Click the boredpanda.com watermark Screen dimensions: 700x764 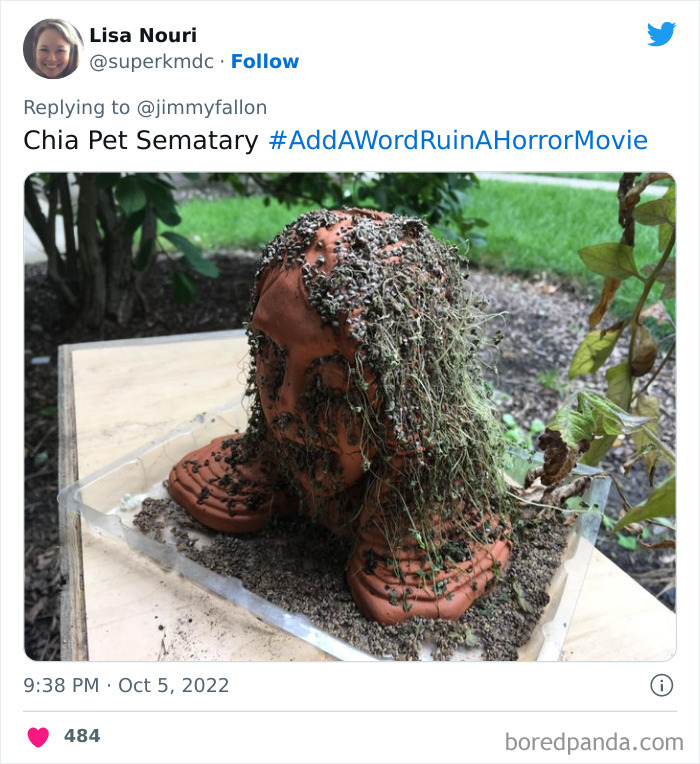[x=594, y=742]
